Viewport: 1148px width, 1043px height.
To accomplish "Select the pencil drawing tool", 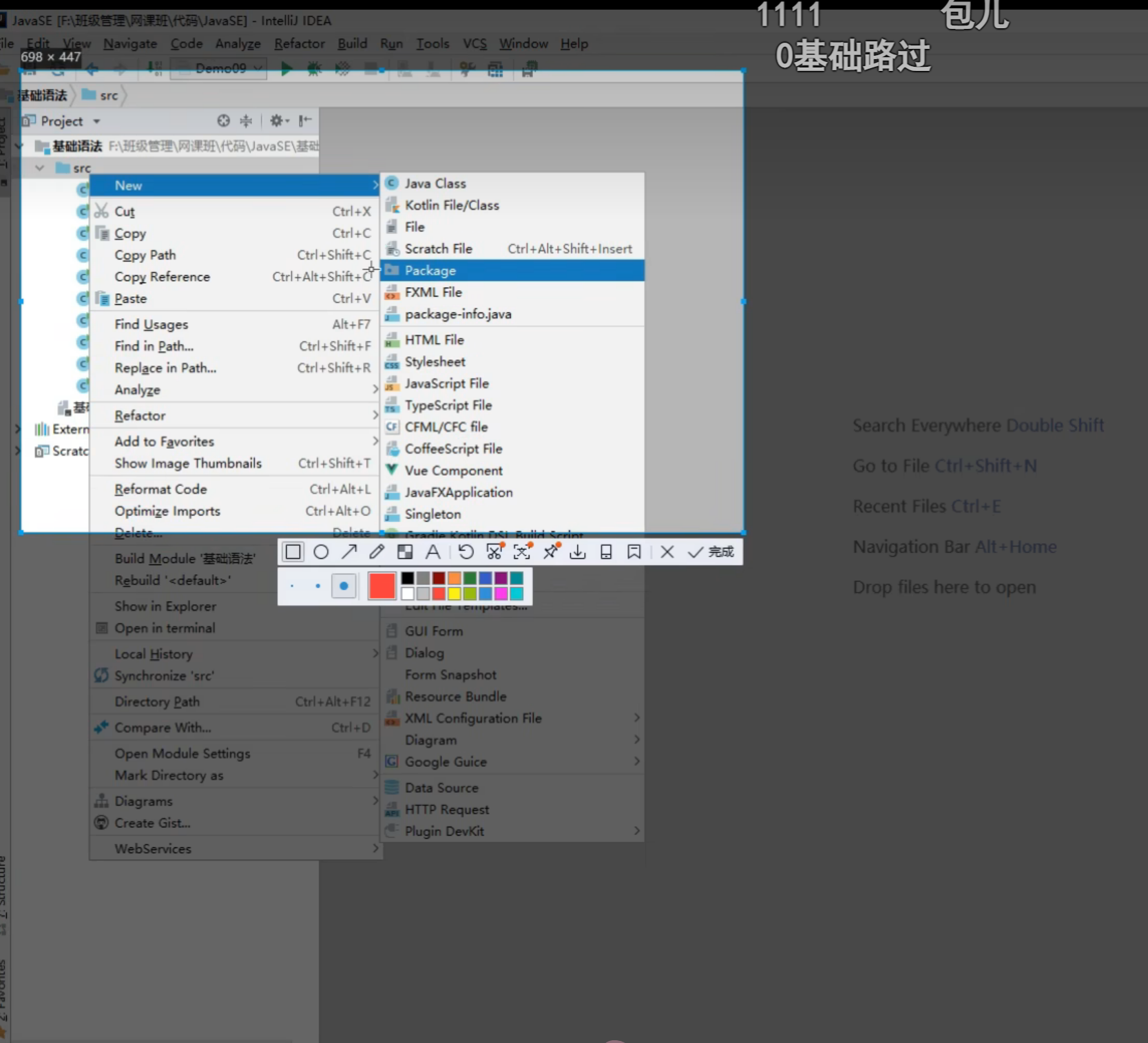I will 377,551.
